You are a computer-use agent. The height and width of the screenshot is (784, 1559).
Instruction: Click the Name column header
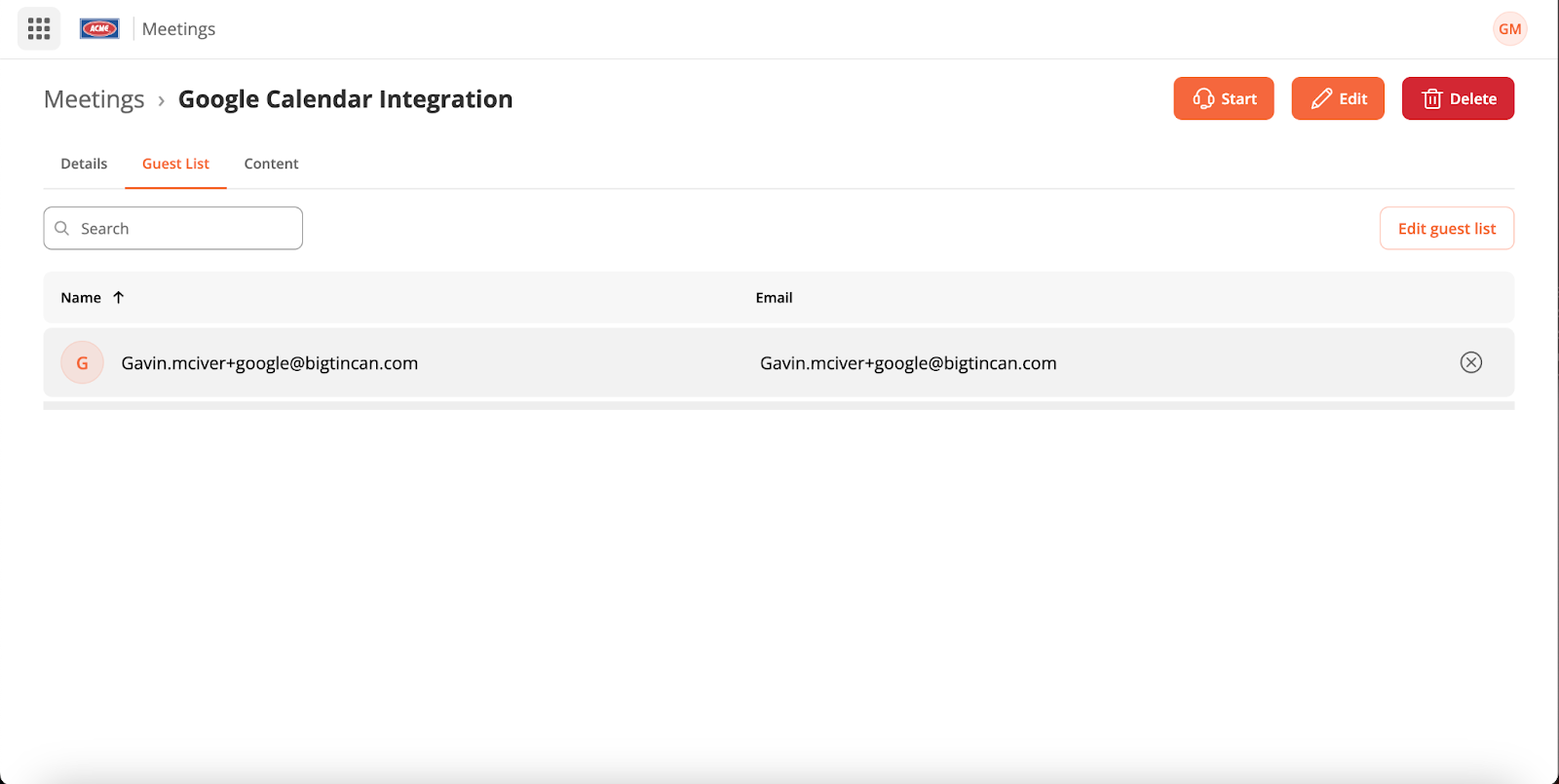(x=81, y=297)
